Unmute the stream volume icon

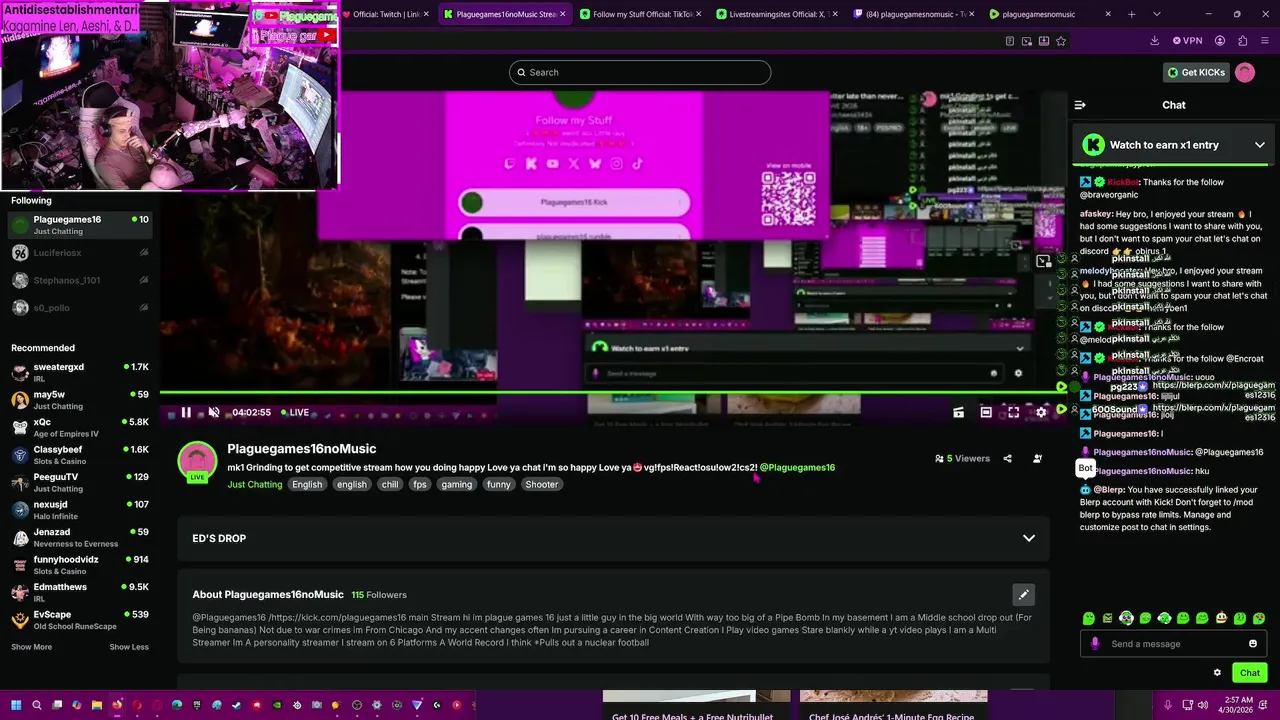(213, 412)
